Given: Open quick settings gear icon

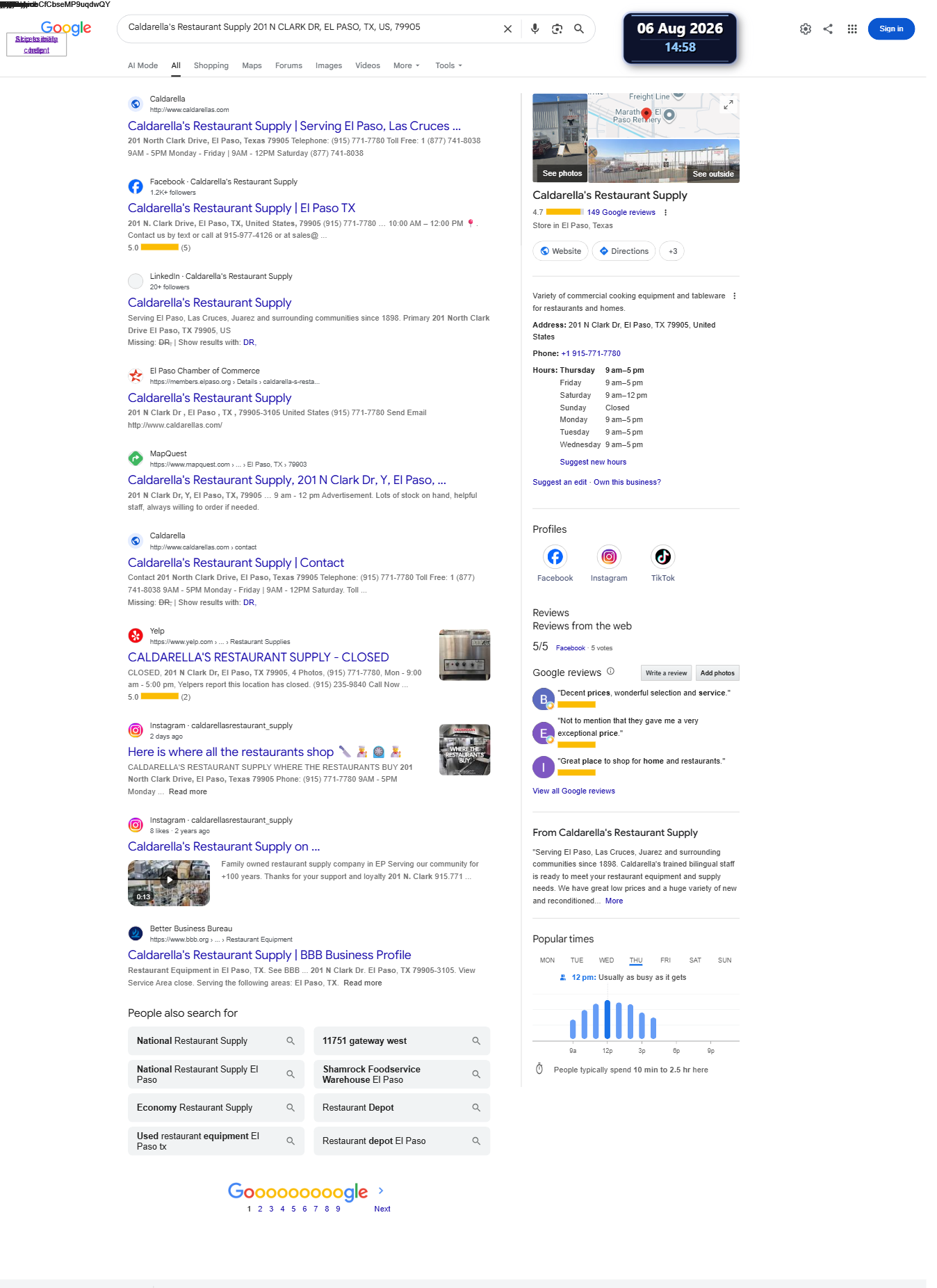Looking at the screenshot, I should 806,29.
